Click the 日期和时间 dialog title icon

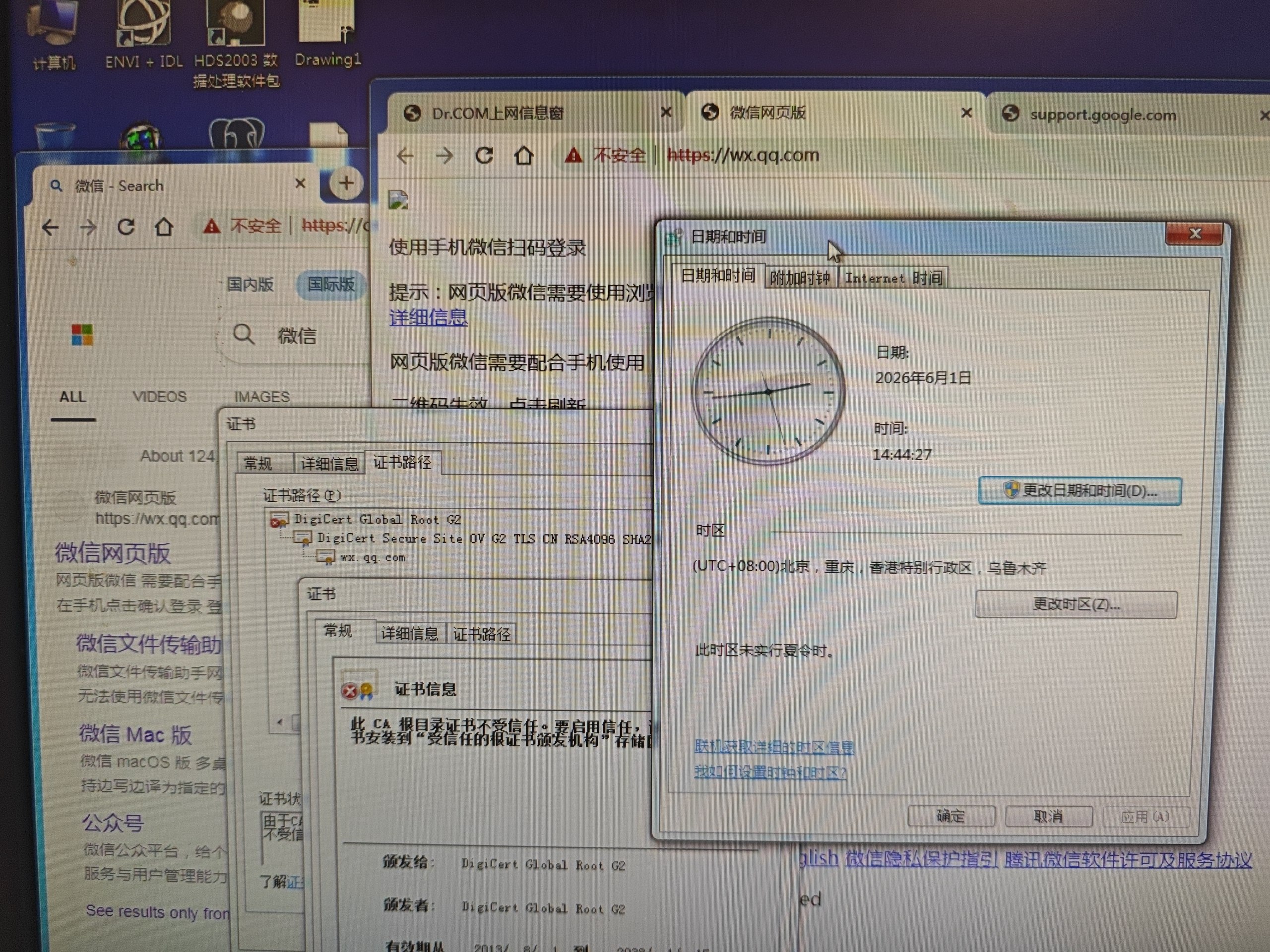674,237
